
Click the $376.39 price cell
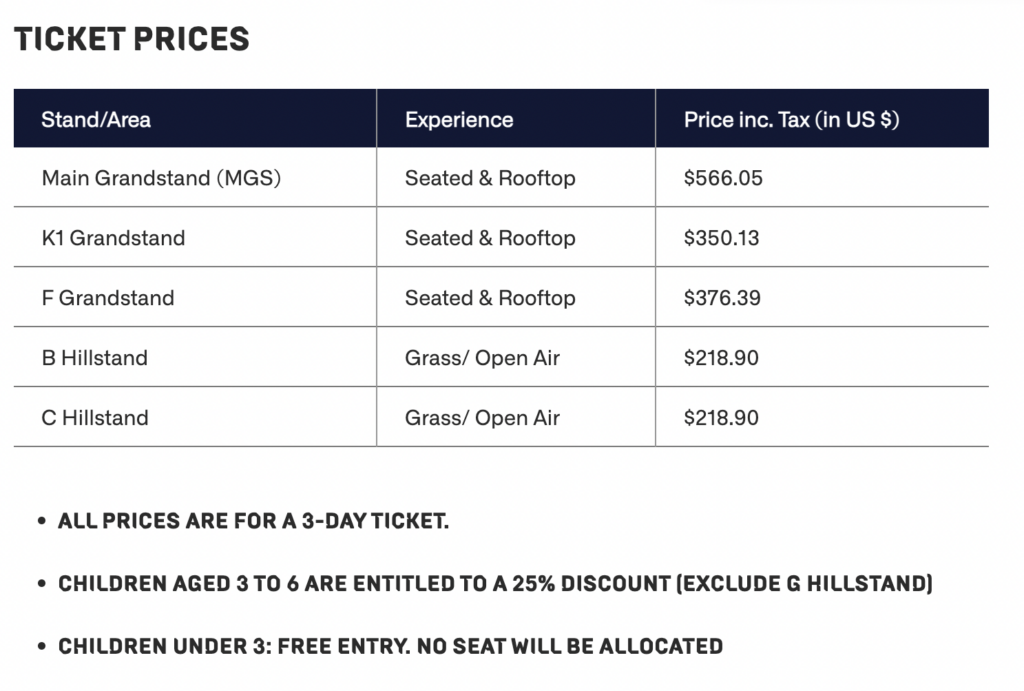[x=722, y=298]
